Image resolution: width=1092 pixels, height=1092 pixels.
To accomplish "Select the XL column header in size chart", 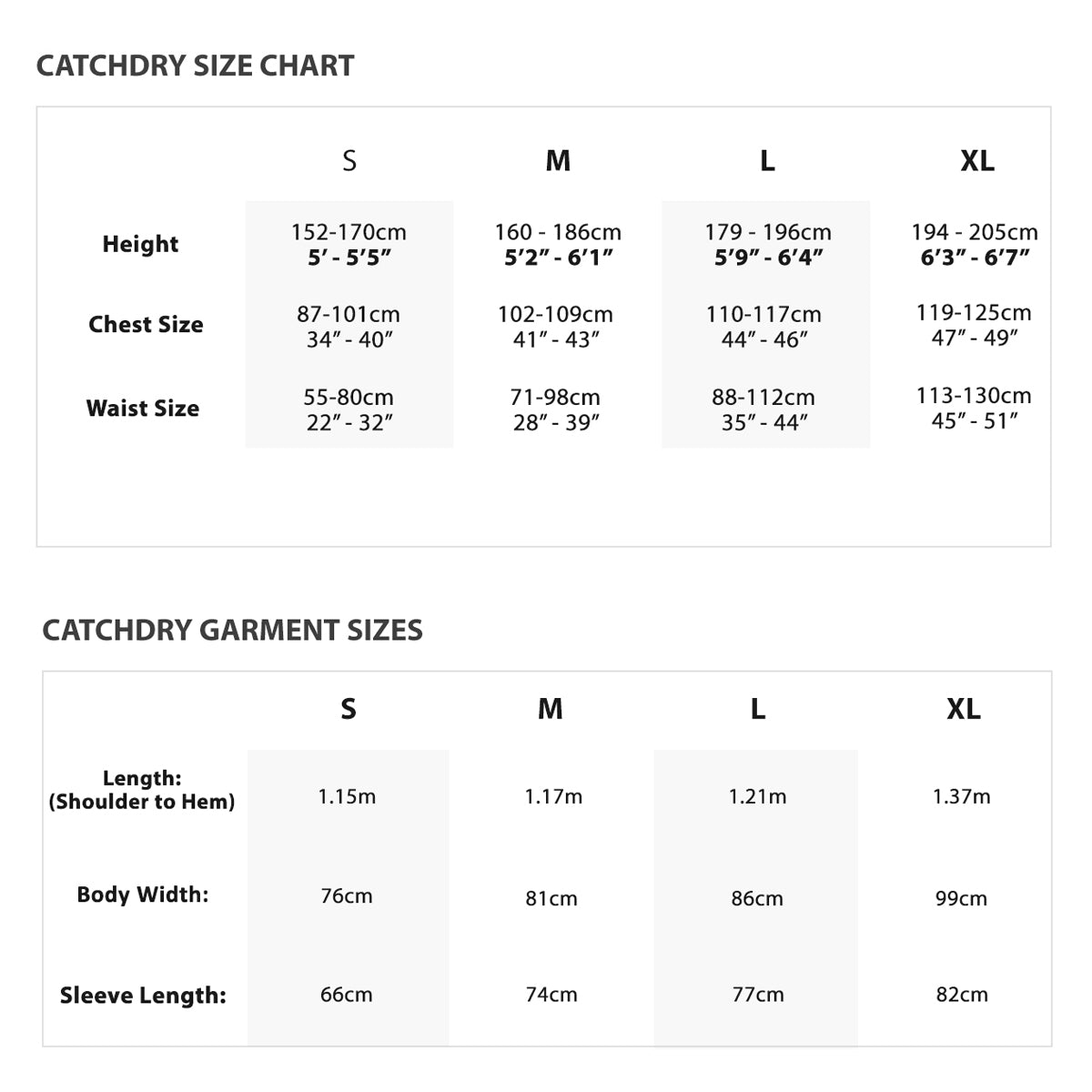I will pos(977,161).
